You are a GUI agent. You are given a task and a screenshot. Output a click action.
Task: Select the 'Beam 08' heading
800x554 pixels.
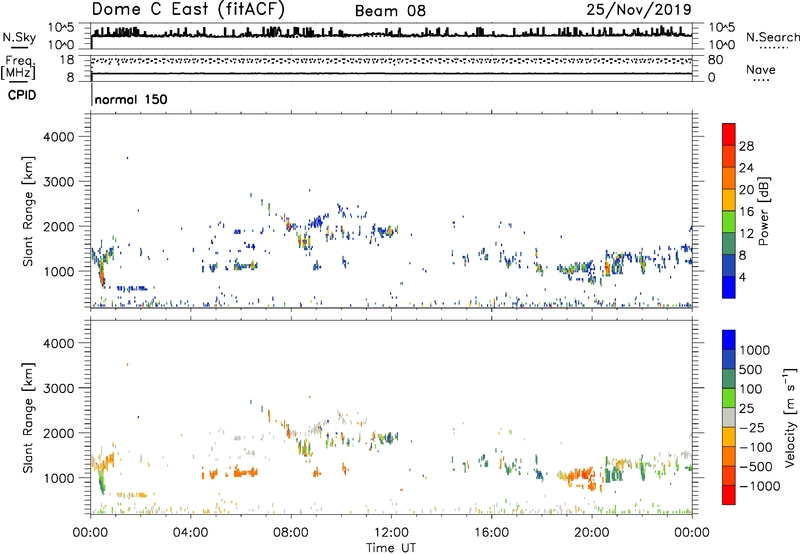pyautogui.click(x=390, y=11)
